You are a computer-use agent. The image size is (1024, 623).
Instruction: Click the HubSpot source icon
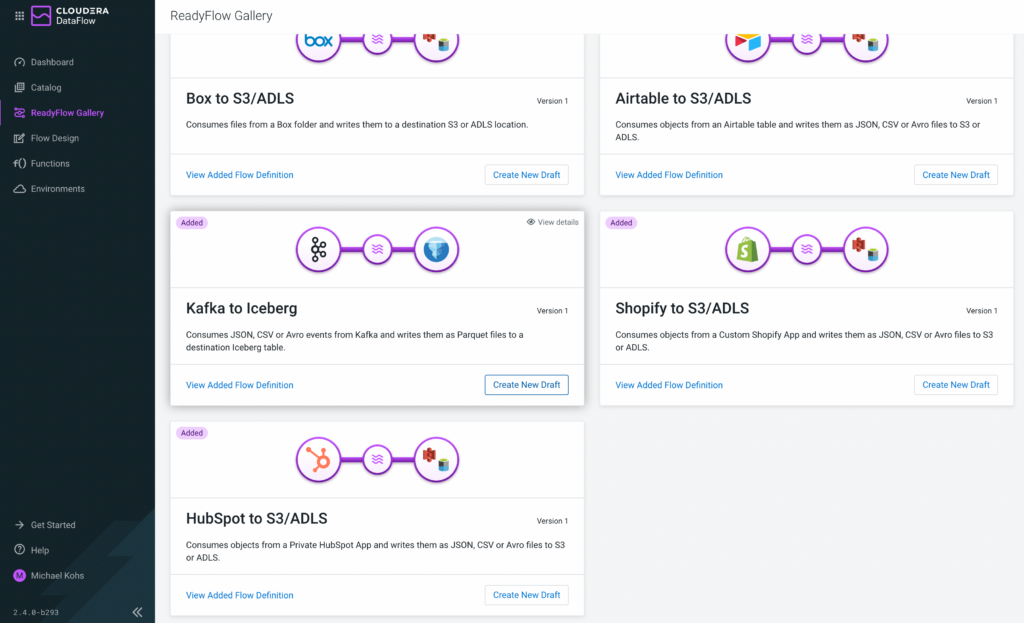[319, 460]
